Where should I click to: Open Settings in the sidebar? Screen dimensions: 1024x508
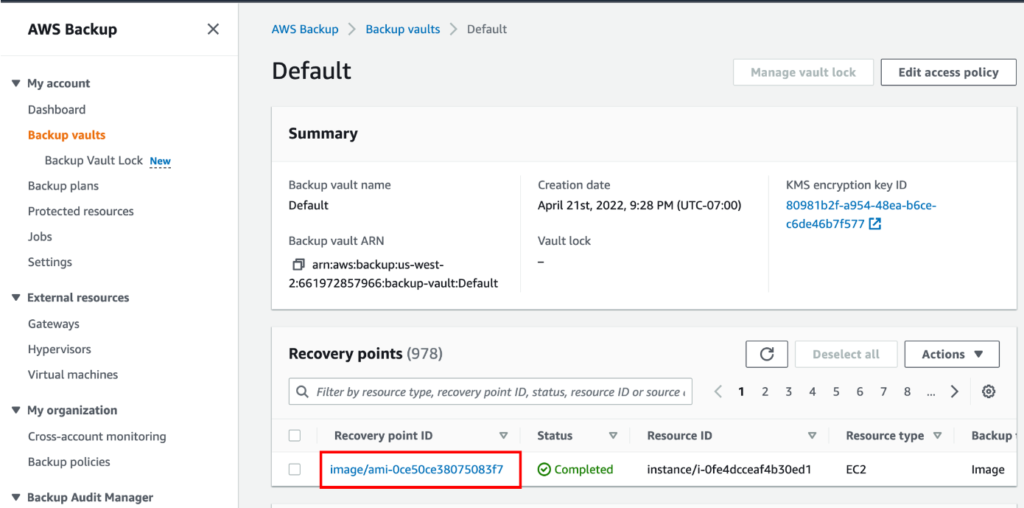click(x=50, y=262)
